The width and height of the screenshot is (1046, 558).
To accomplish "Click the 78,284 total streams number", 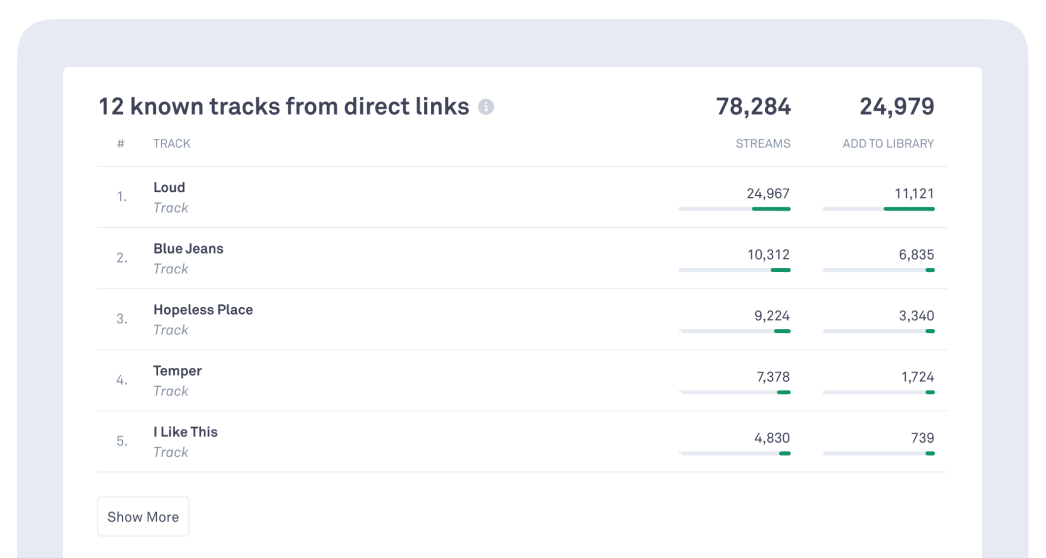I will 753,107.
